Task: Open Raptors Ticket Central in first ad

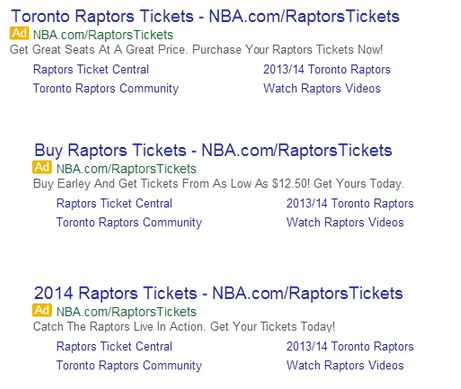Action: [91, 69]
